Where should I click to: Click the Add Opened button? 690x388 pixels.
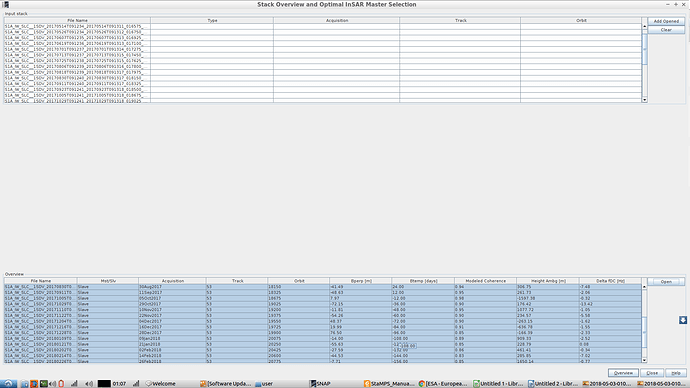click(x=666, y=21)
